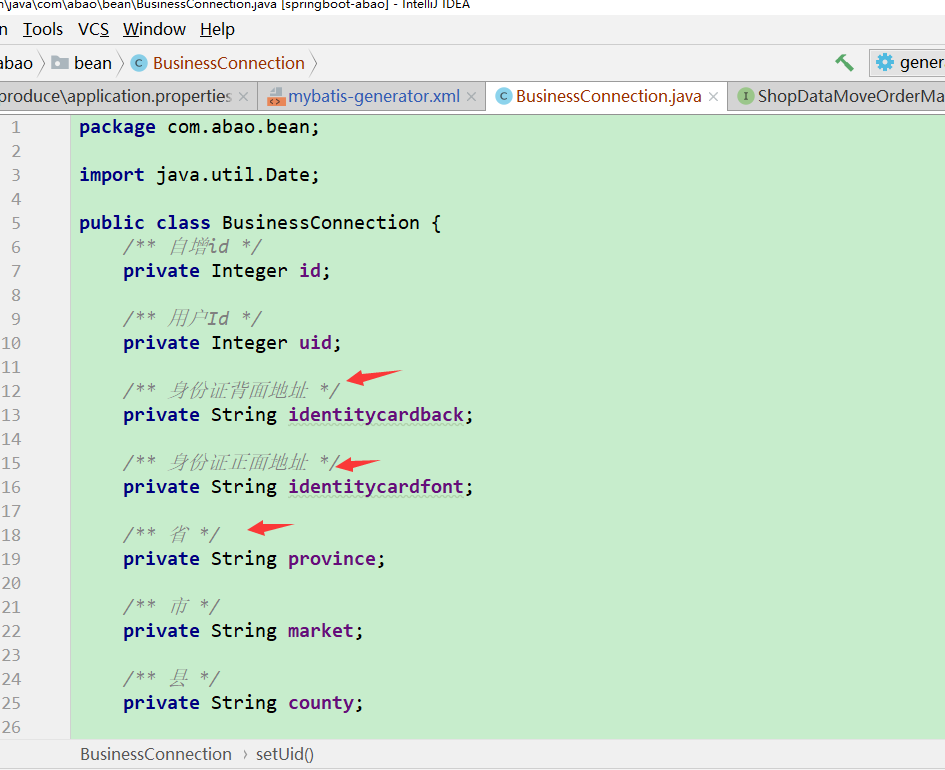Click the green Build Project hammer icon

843,62
